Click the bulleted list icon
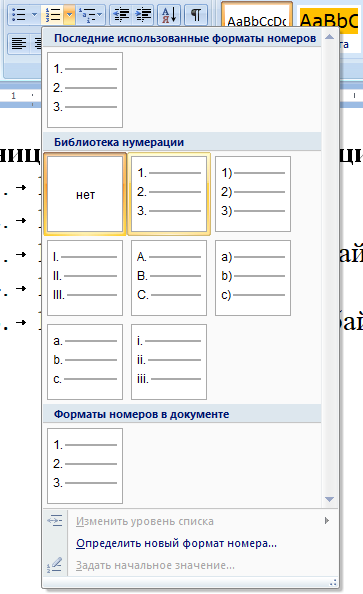363x594 pixels. click(18, 15)
